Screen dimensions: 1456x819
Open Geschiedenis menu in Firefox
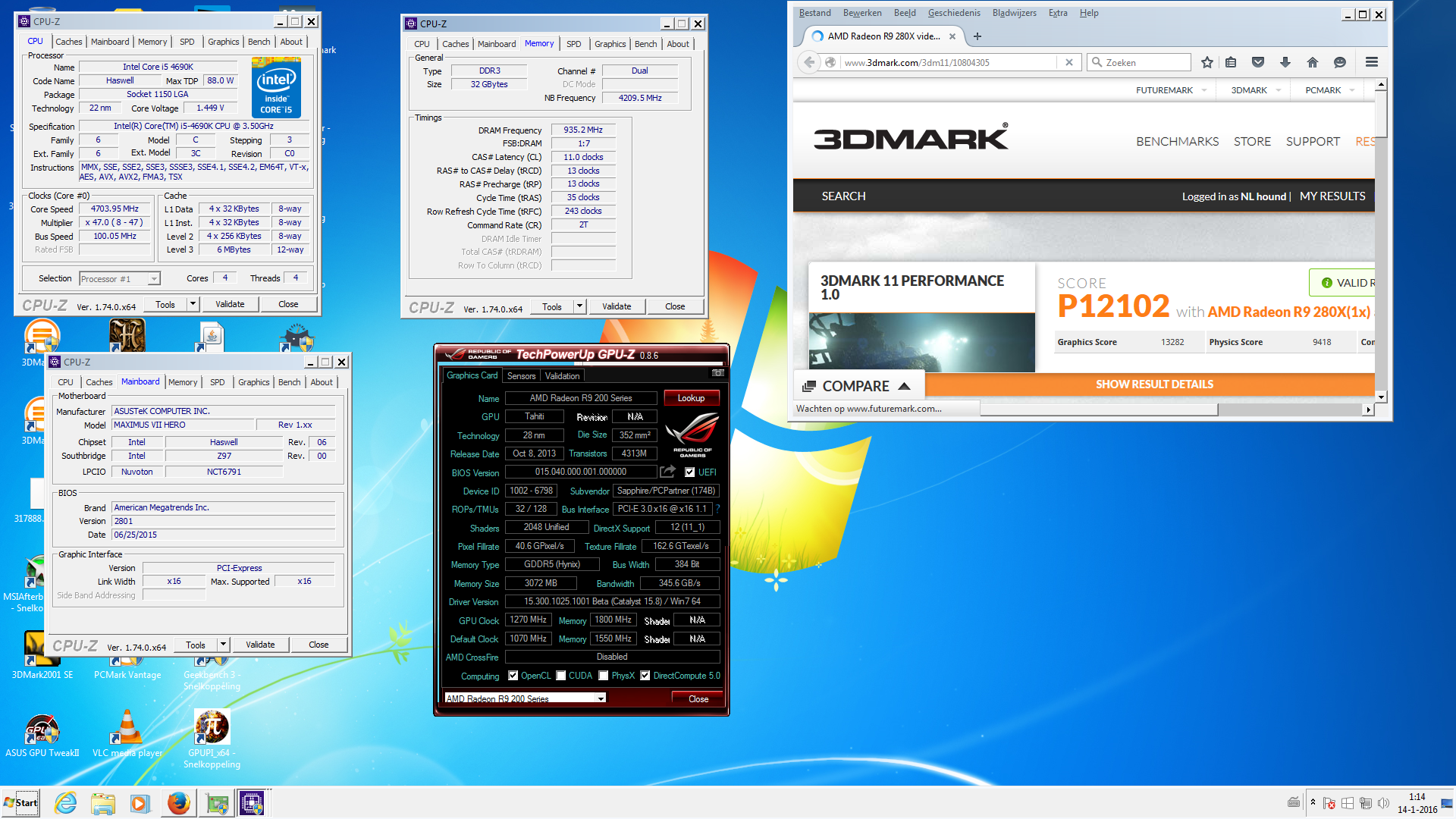[954, 13]
